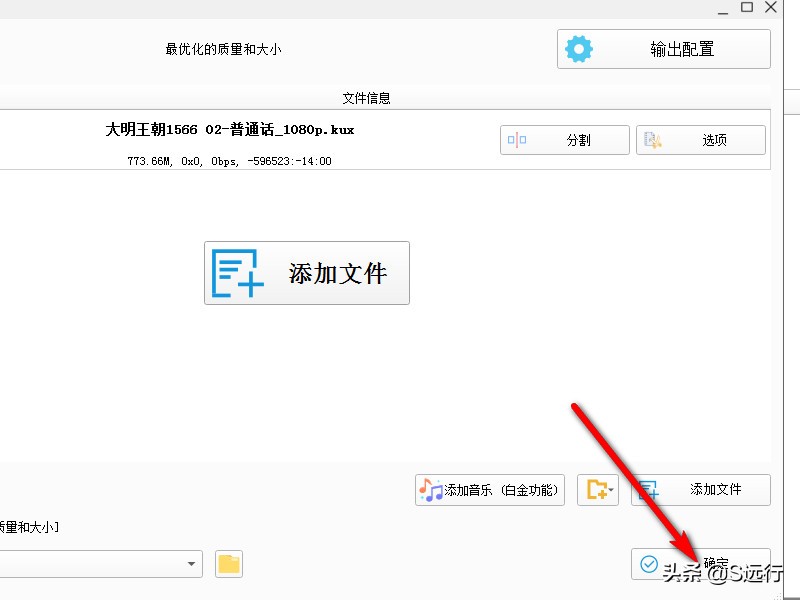800x600 pixels.
Task: Click the music note icon on 添加音乐 button
Action: click(432, 489)
